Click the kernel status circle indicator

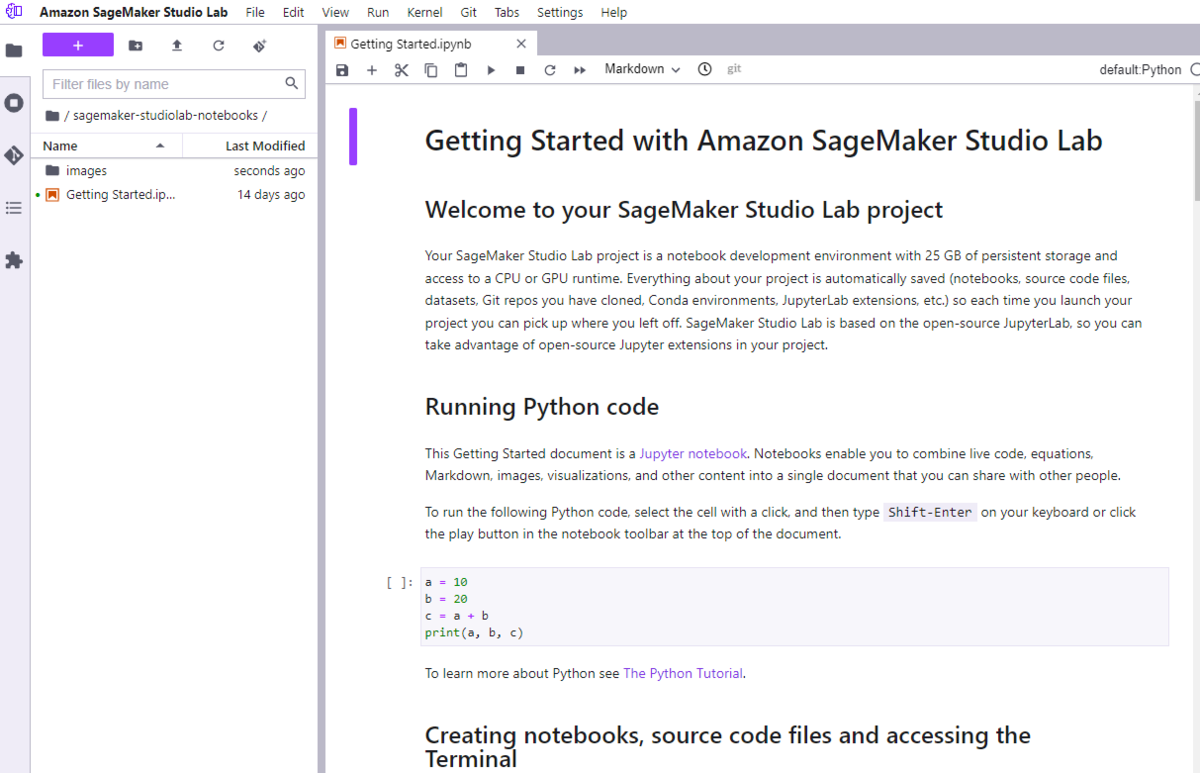(1195, 70)
